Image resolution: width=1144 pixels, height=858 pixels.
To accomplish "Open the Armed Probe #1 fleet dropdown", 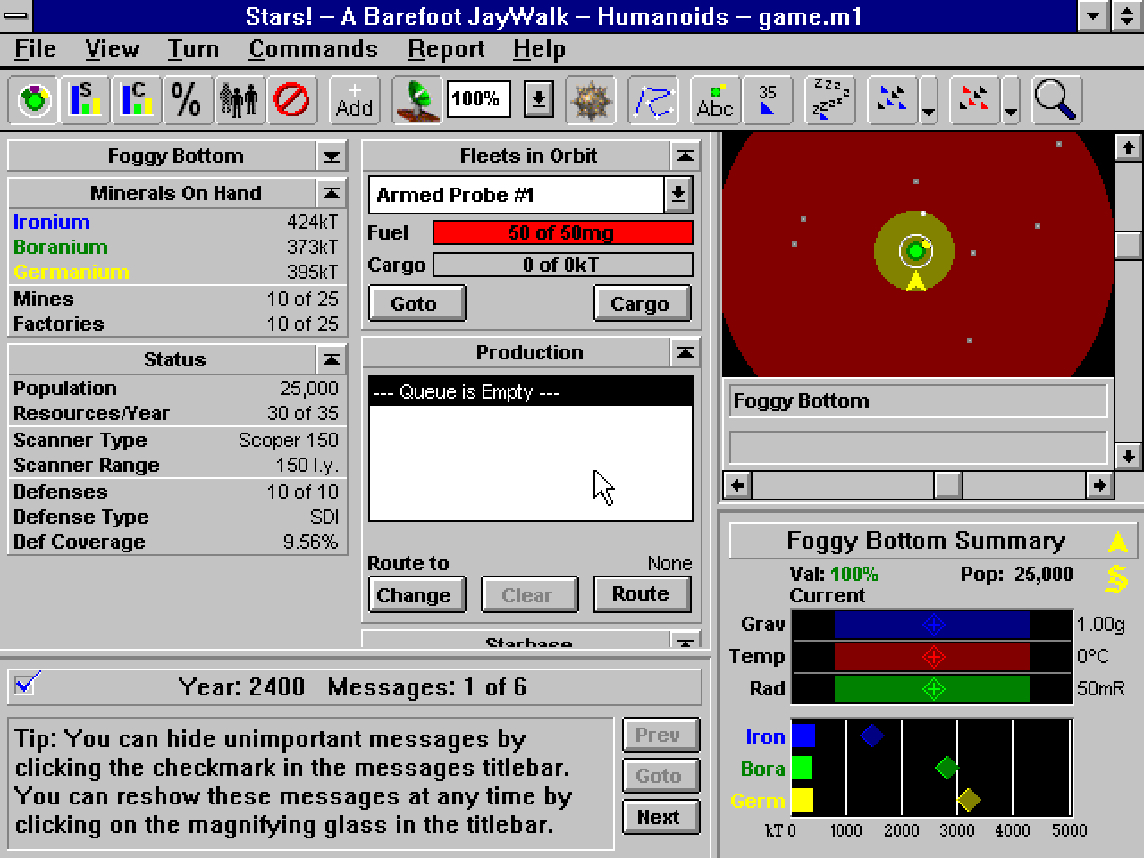I will (678, 195).
